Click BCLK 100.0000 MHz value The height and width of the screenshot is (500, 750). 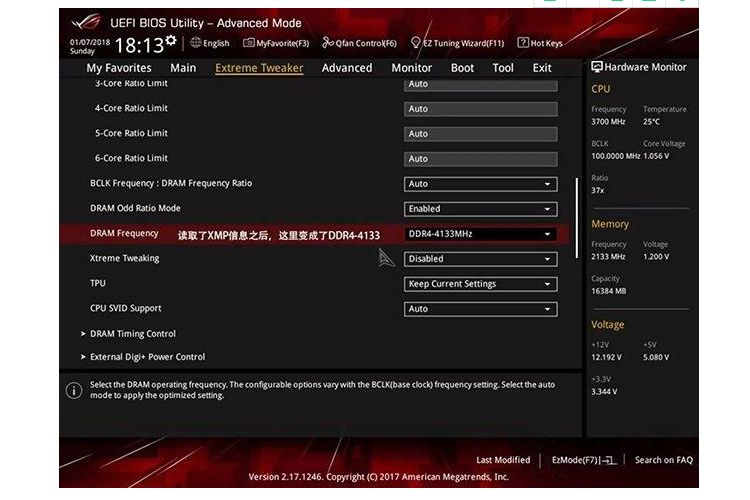pyautogui.click(x=616, y=156)
